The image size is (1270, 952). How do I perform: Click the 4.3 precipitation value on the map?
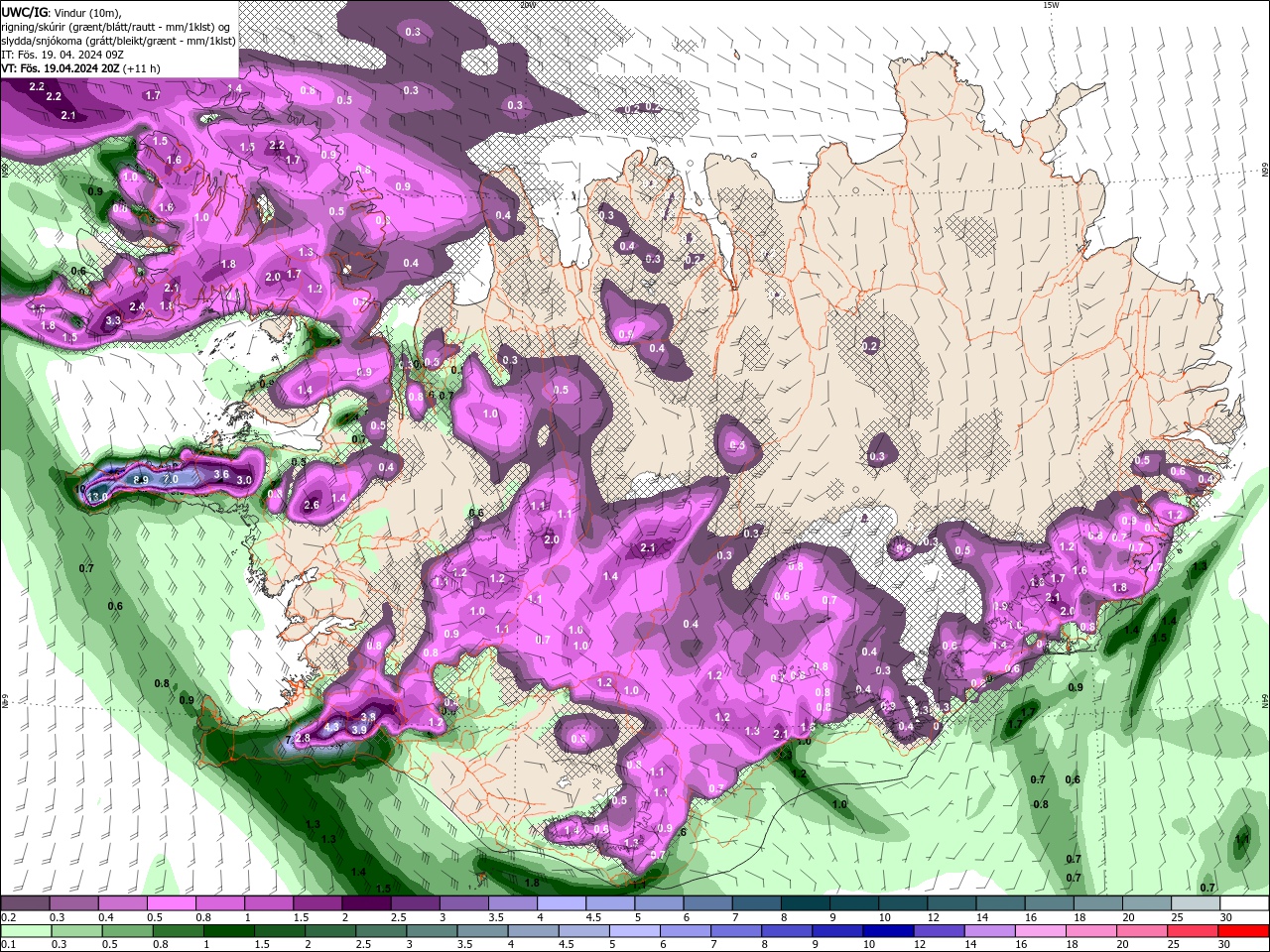click(332, 727)
